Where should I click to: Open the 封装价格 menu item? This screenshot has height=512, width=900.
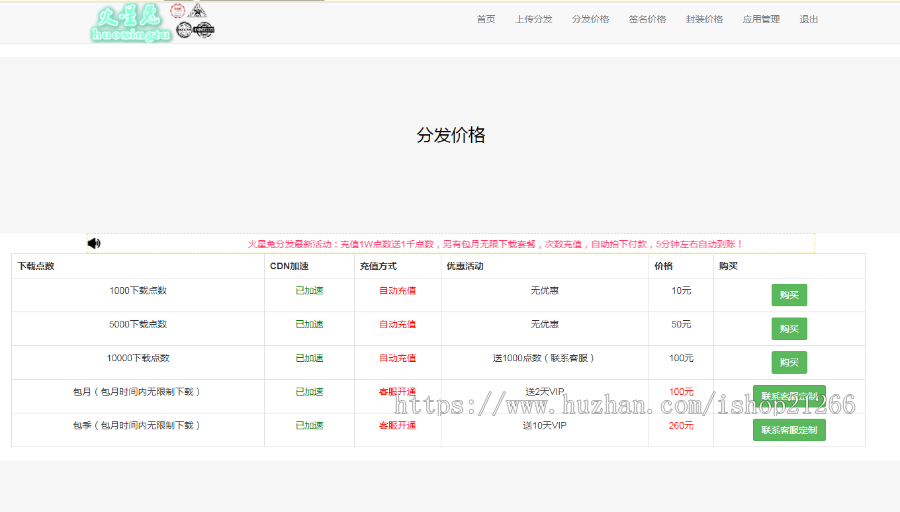(x=704, y=19)
